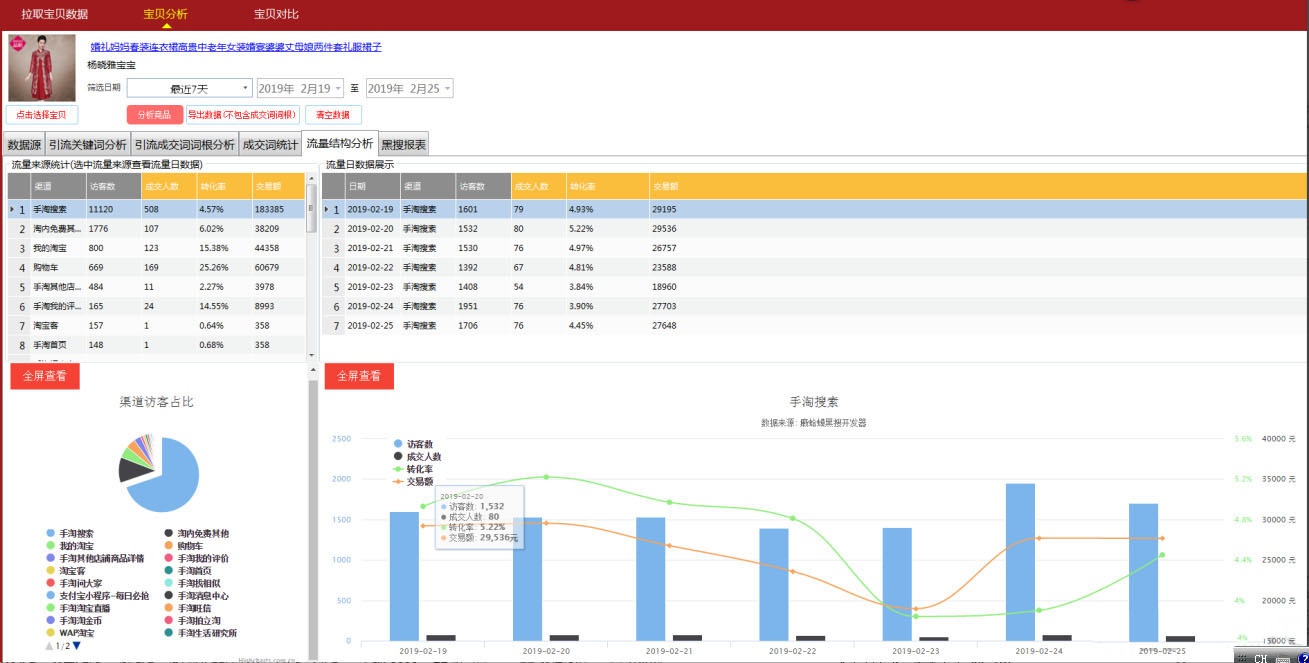Select the 2019-02-23 daily data row
The height and width of the screenshot is (663, 1309).
point(814,286)
